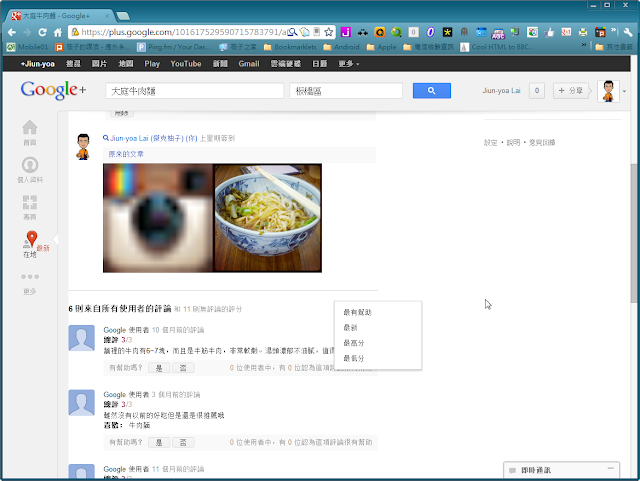The image size is (640, 481).
Task: Open YouTube in the black Google bar
Action: click(x=186, y=64)
